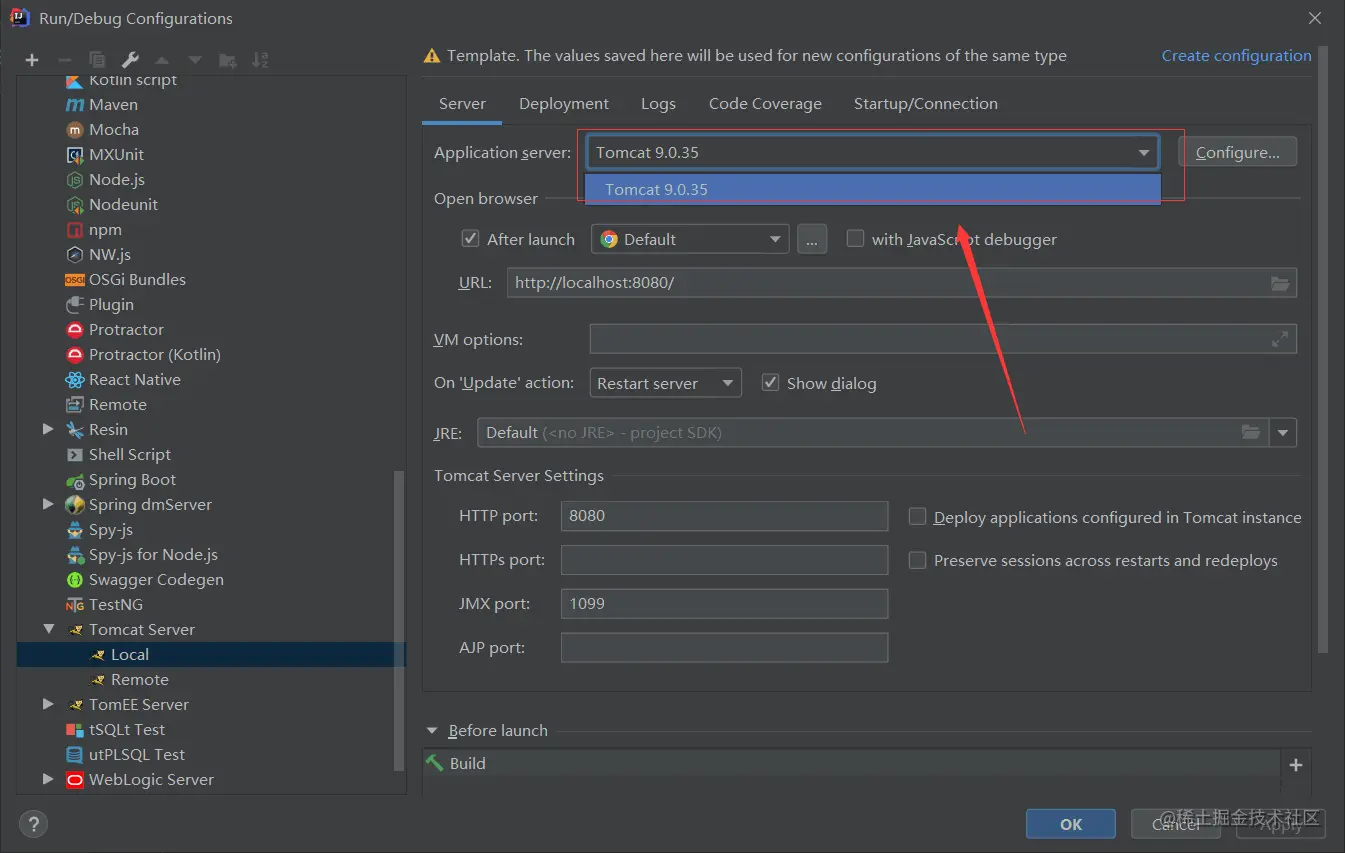Switch to the Code Coverage tab

[765, 103]
